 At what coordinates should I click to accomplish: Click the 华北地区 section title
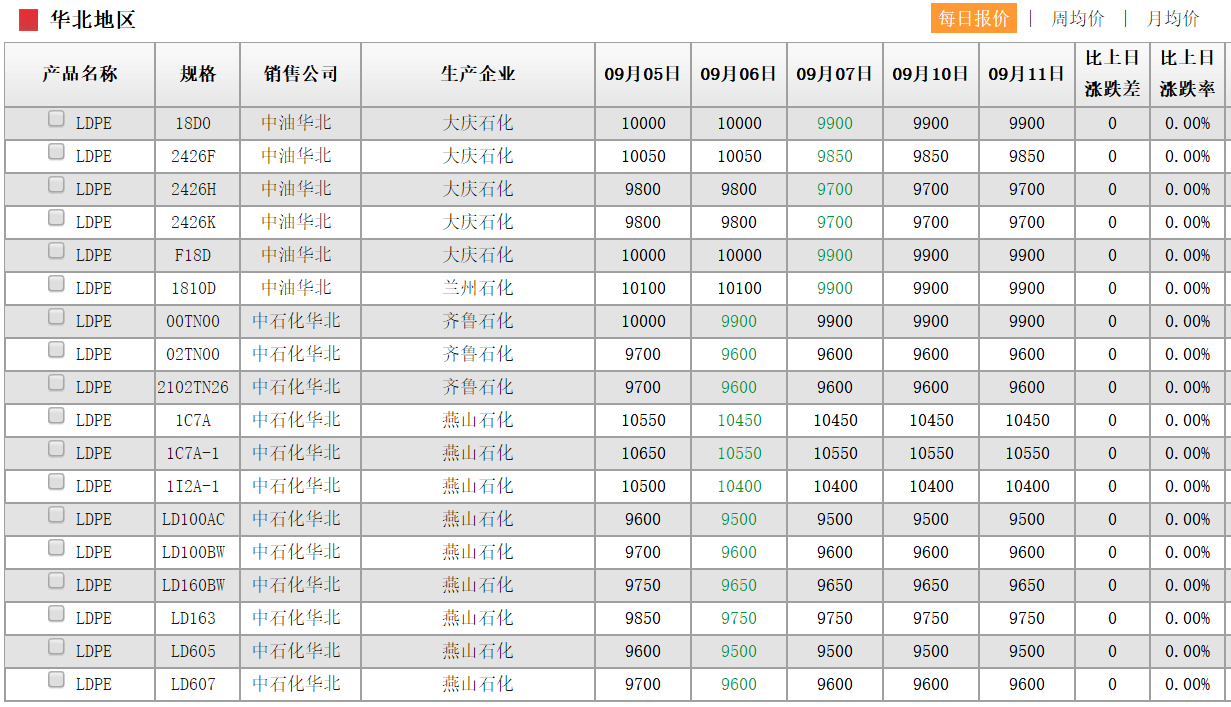pos(92,19)
